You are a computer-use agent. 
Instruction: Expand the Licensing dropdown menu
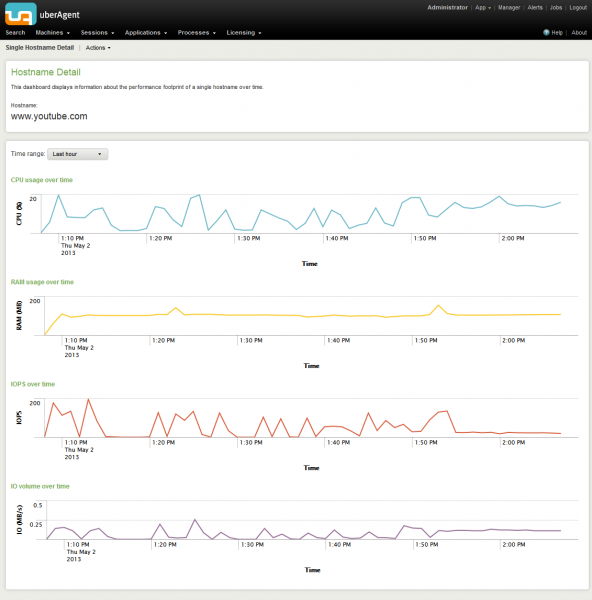pos(244,33)
